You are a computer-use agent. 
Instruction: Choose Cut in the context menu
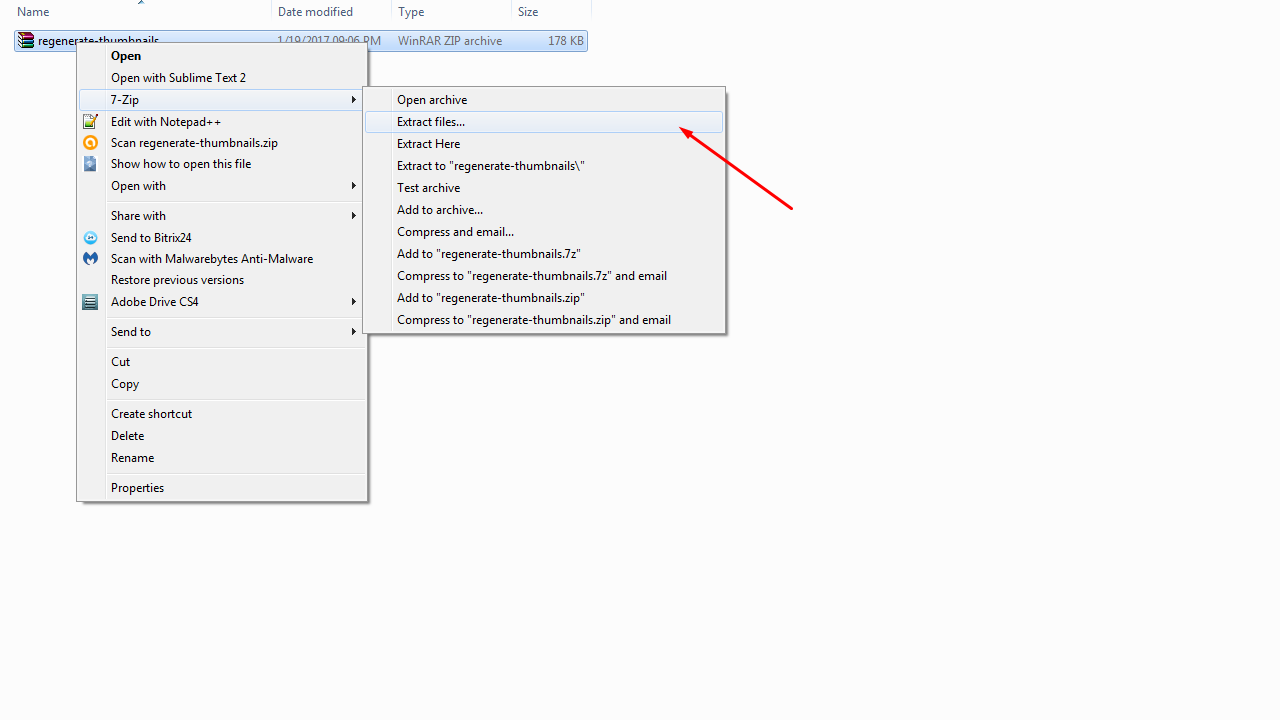tap(222, 362)
